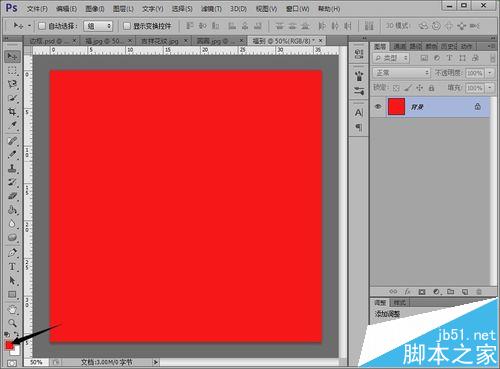Screen dimensions: 500x369
Task: Open the layers panel flyout menu
Action: click(491, 46)
